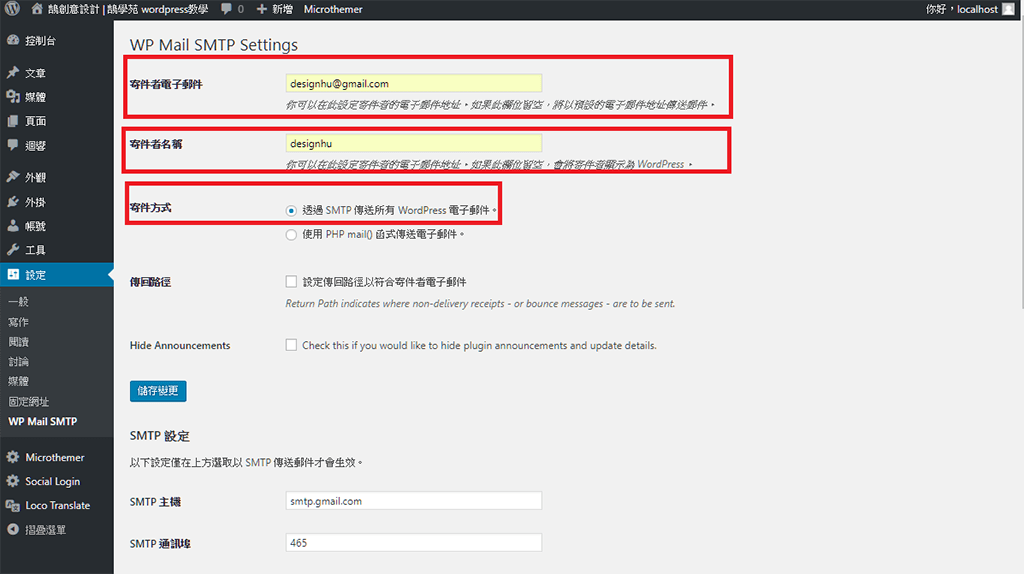Open the 外掛 menu item

coord(57,202)
